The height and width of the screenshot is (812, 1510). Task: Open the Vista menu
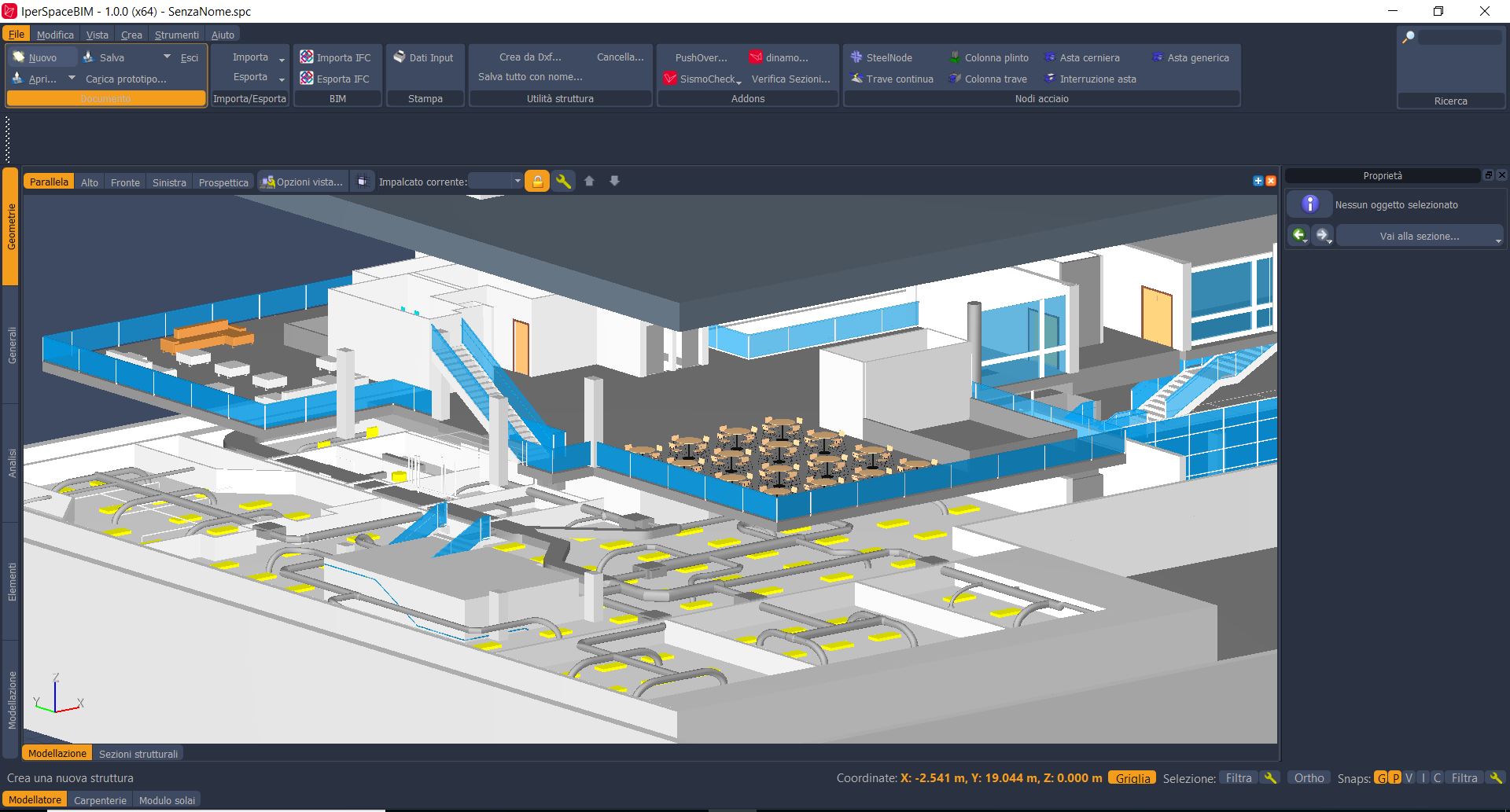point(98,35)
